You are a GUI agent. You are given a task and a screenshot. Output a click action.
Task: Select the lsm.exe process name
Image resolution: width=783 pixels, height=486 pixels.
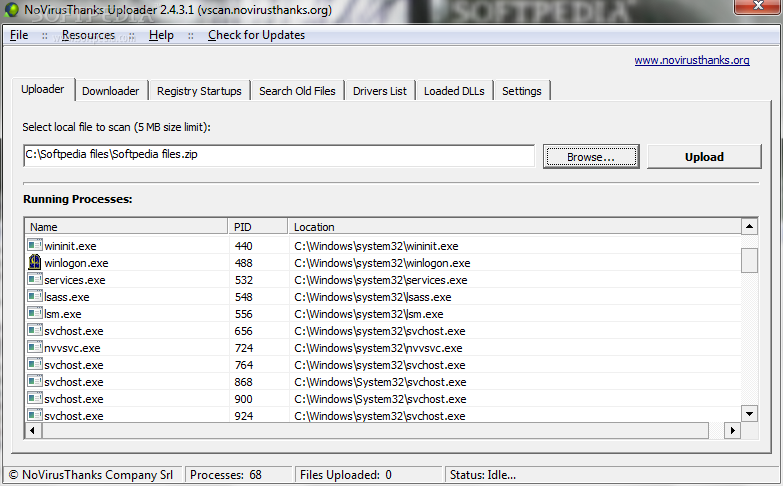62,314
